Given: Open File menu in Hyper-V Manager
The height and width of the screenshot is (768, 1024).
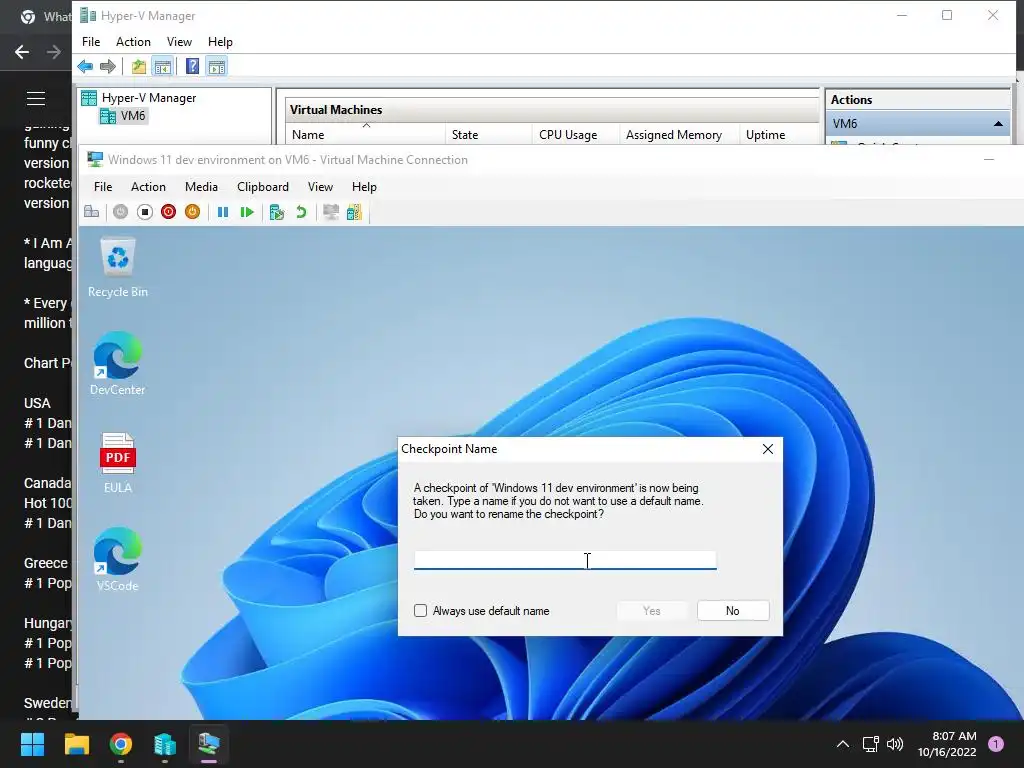Looking at the screenshot, I should tap(91, 42).
